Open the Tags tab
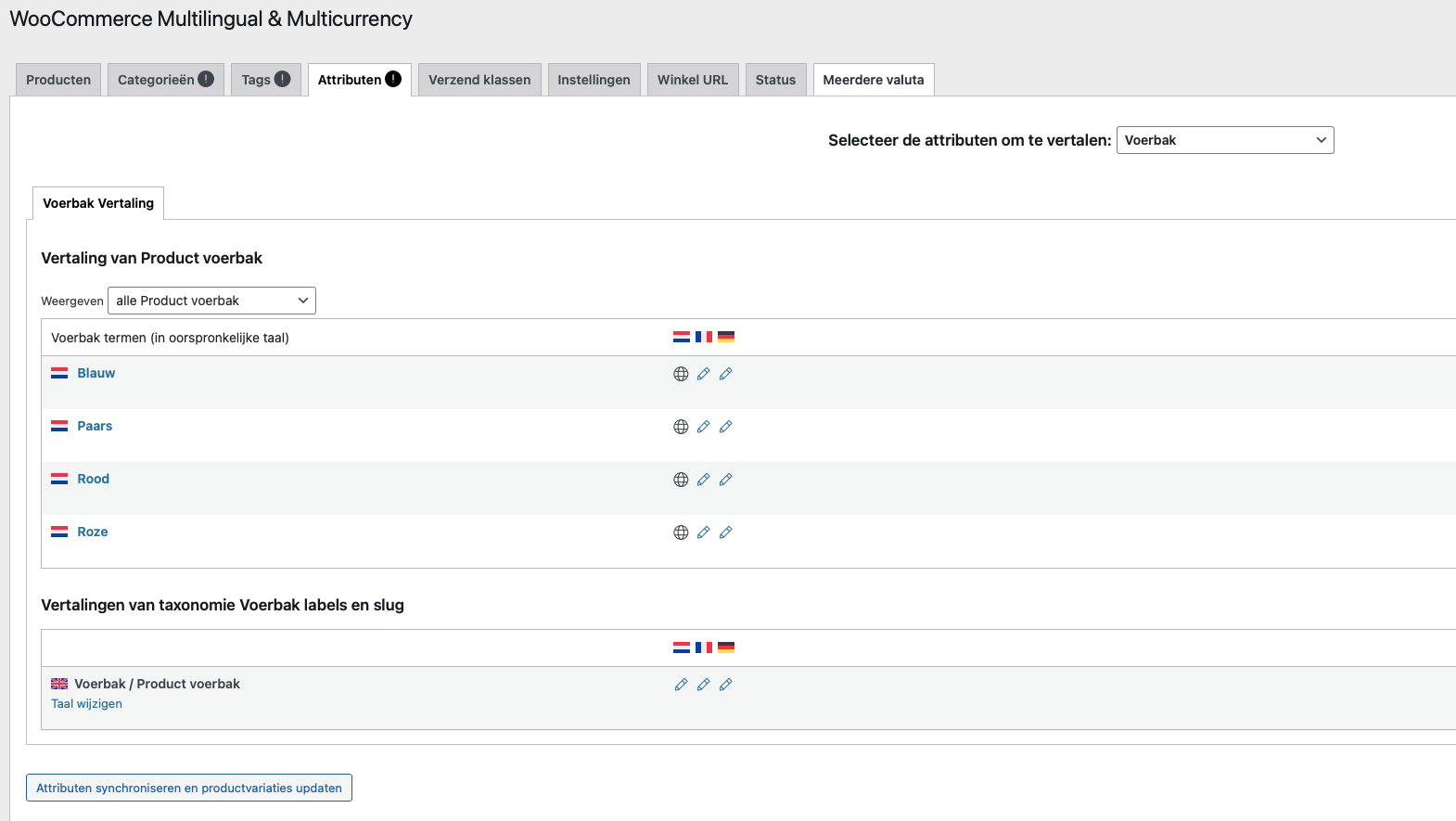 (x=266, y=80)
